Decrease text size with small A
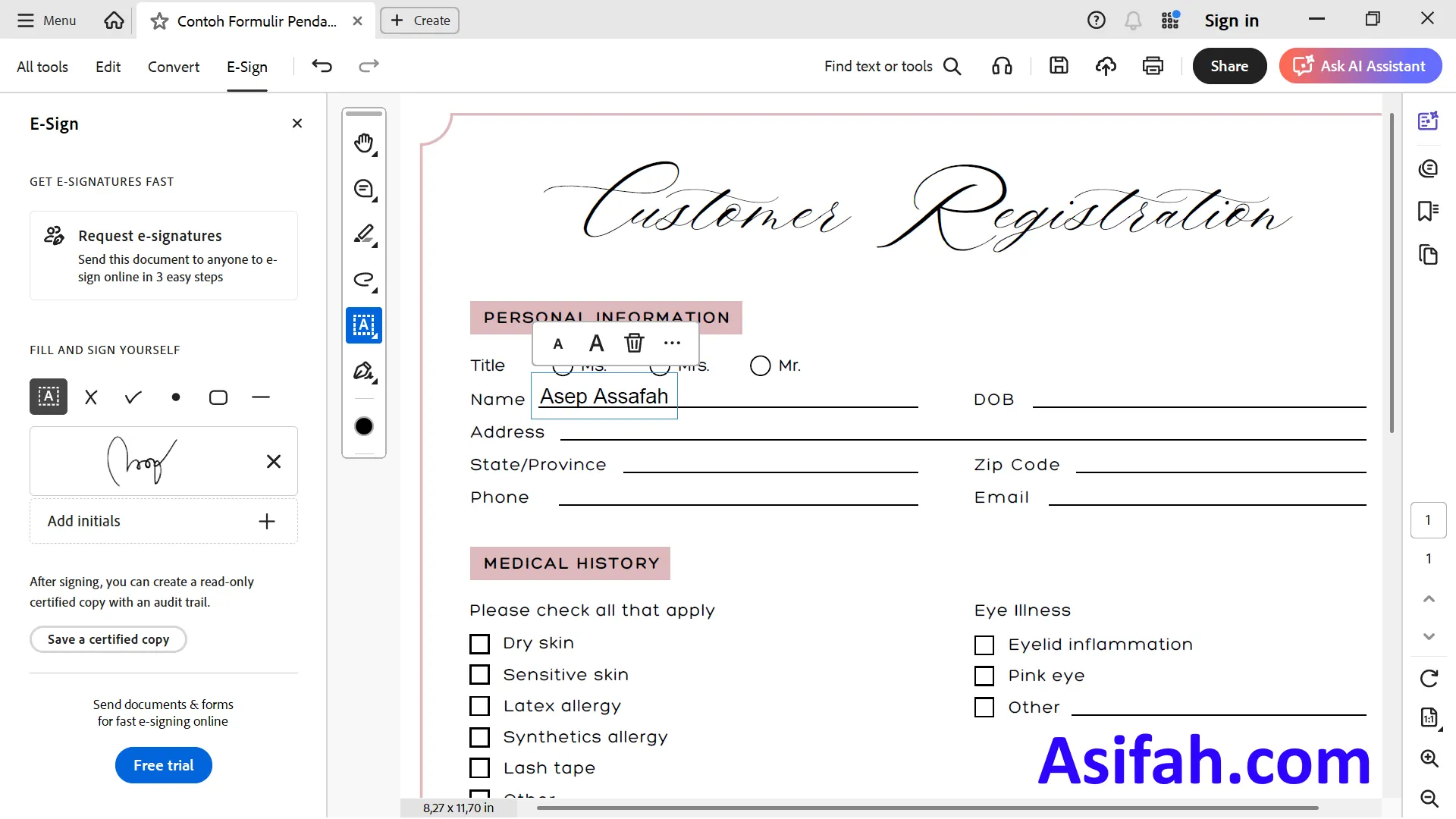The height and width of the screenshot is (819, 1456). tap(558, 344)
